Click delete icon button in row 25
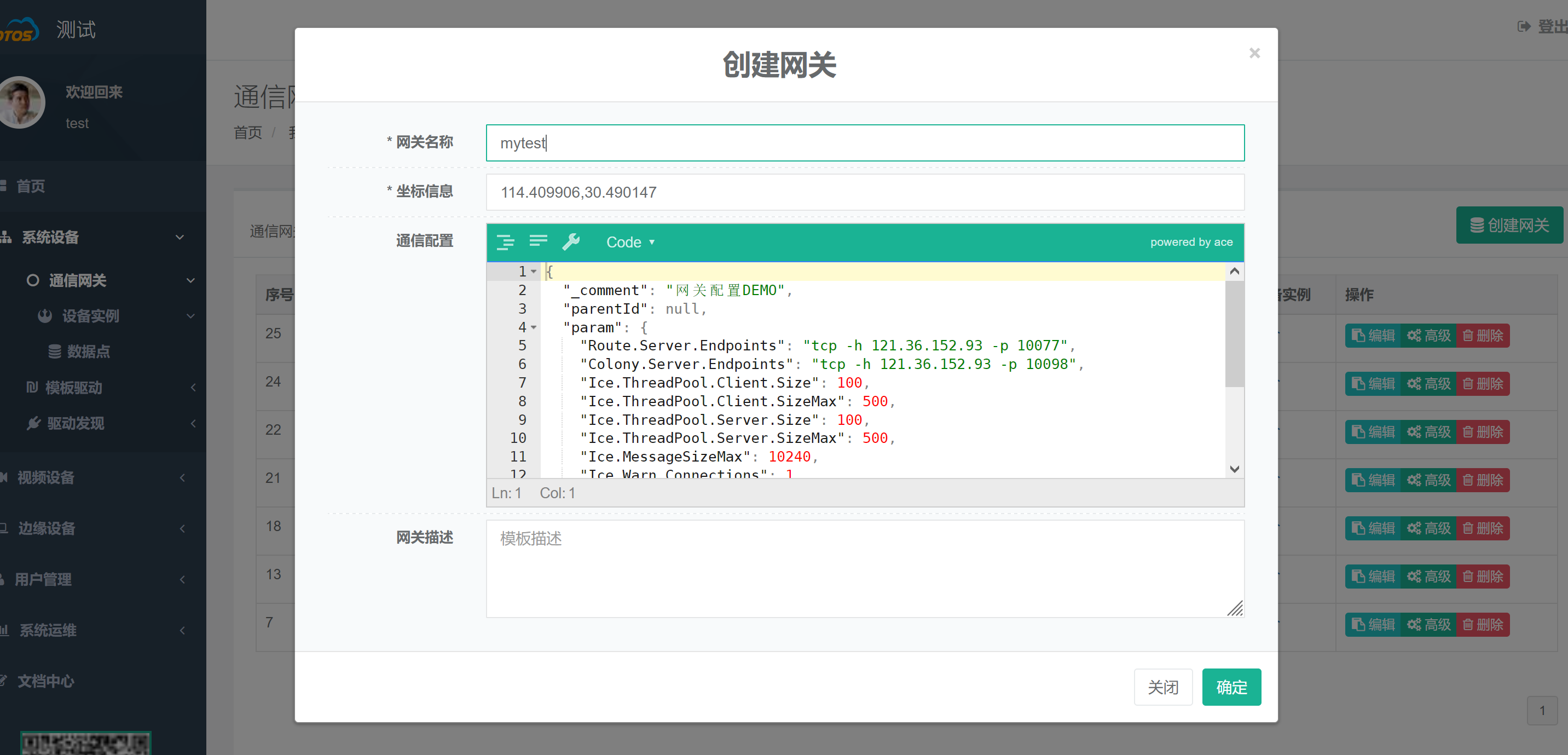 point(1483,336)
